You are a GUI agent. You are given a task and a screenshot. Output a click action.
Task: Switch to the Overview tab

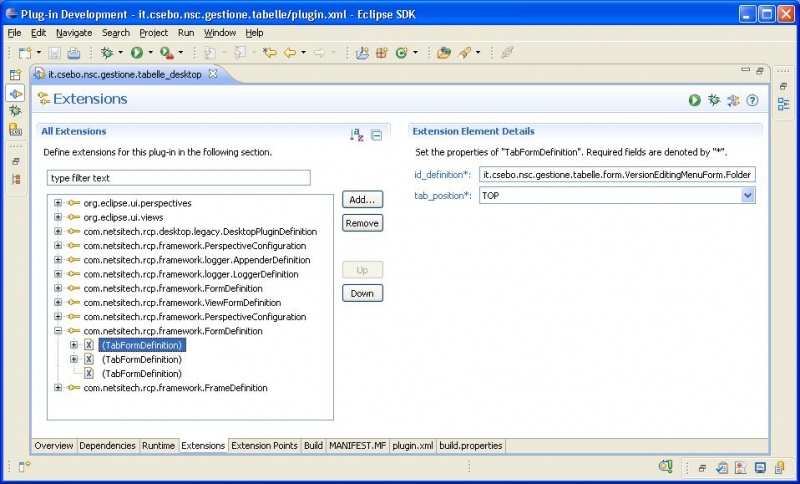(x=54, y=446)
